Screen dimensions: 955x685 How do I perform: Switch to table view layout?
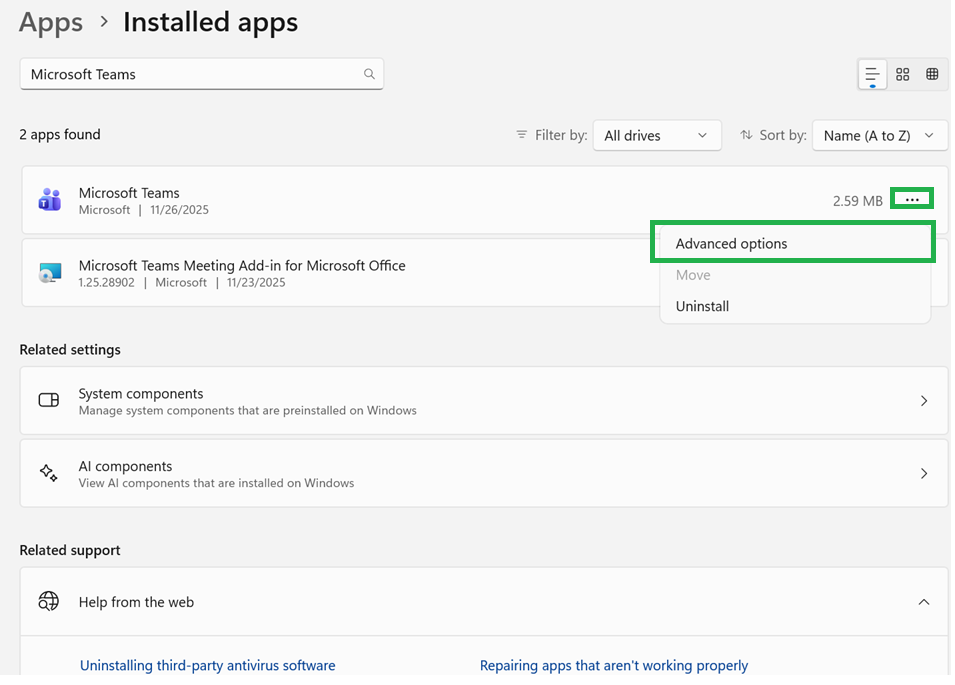pos(932,74)
